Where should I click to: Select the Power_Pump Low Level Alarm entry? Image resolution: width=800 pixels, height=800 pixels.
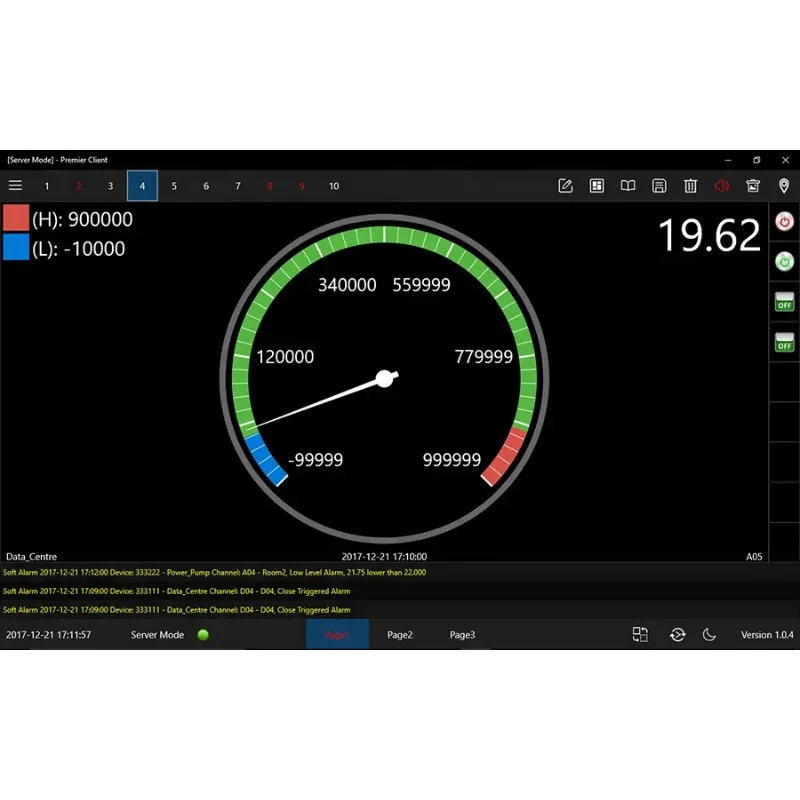point(215,572)
